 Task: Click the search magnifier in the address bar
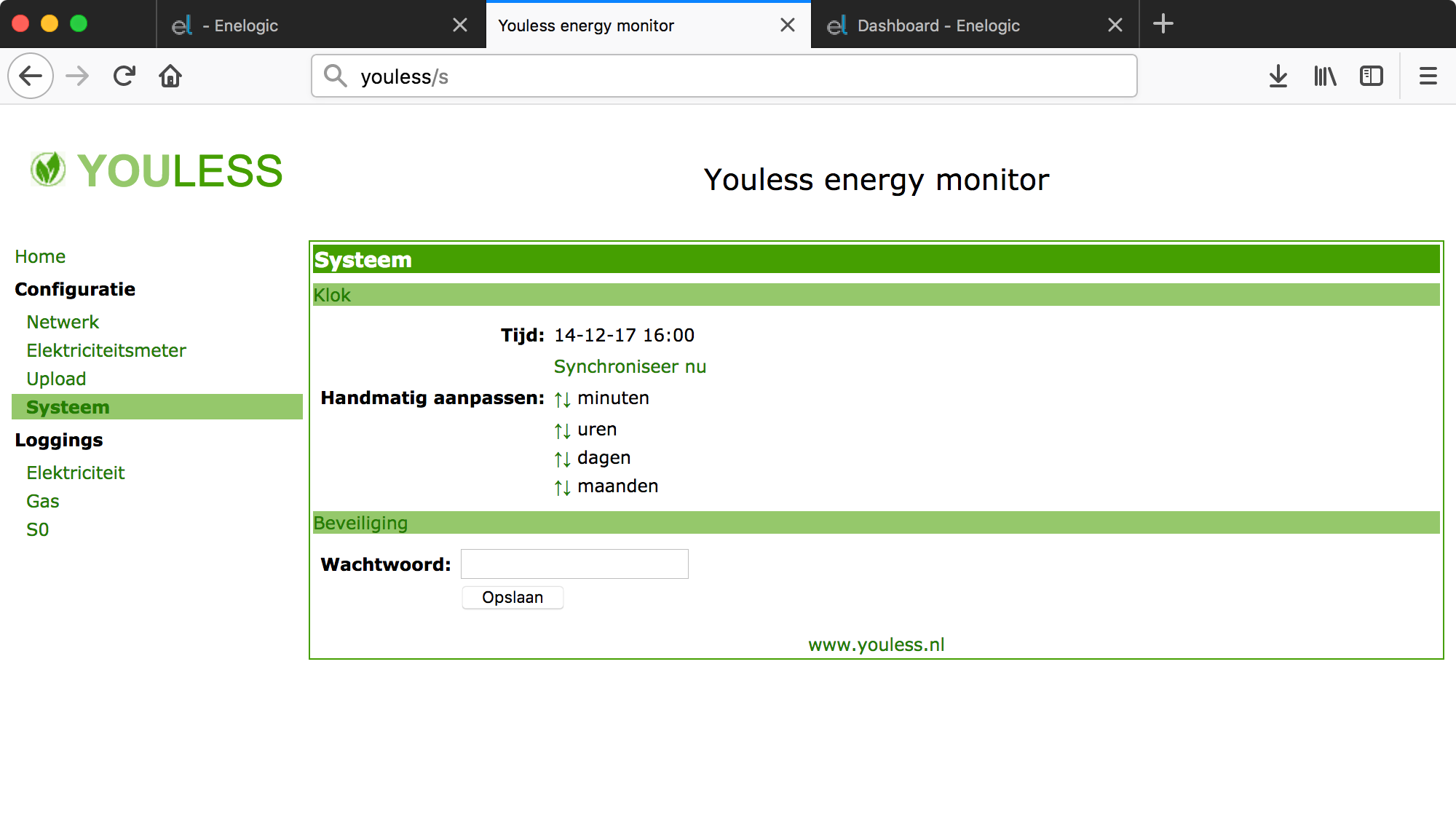(x=336, y=76)
